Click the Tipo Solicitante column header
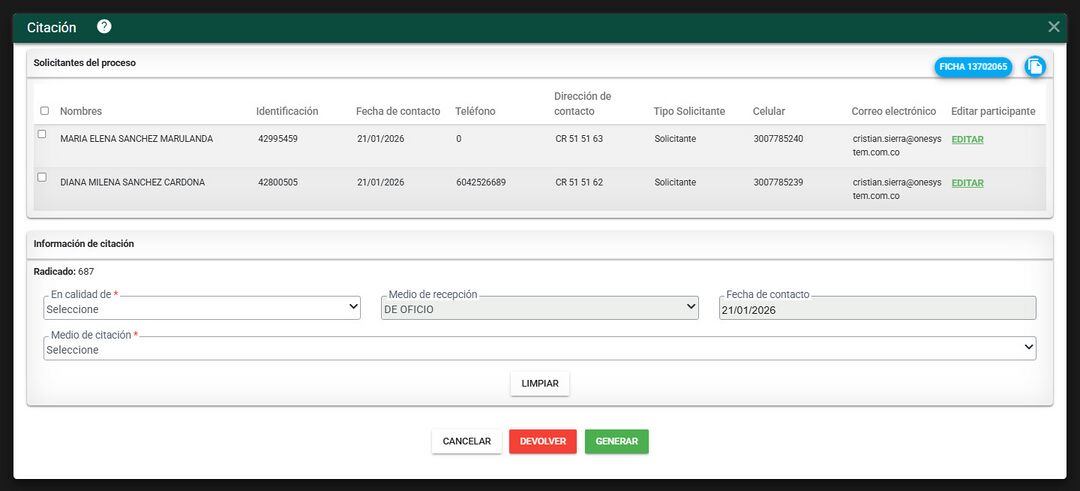 [x=689, y=111]
